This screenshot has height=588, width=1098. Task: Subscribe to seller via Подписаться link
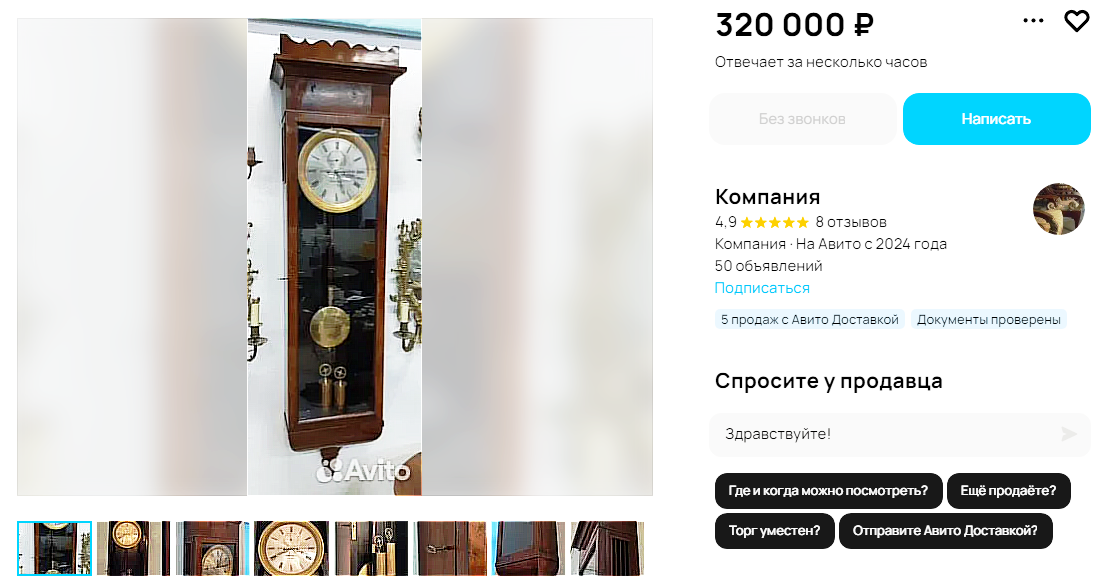coord(762,288)
